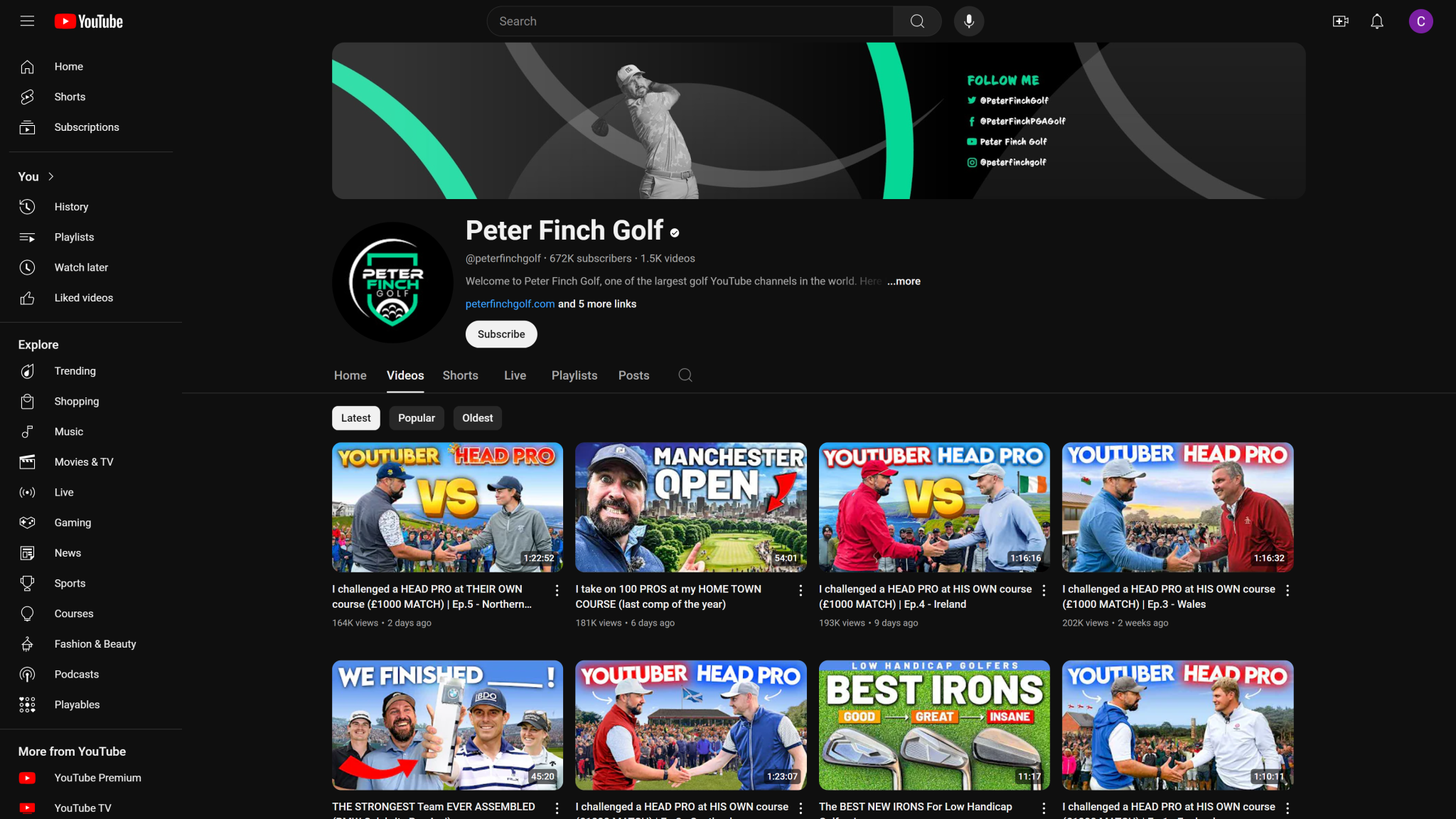Collapse the navigation sidebar menu

[26, 21]
